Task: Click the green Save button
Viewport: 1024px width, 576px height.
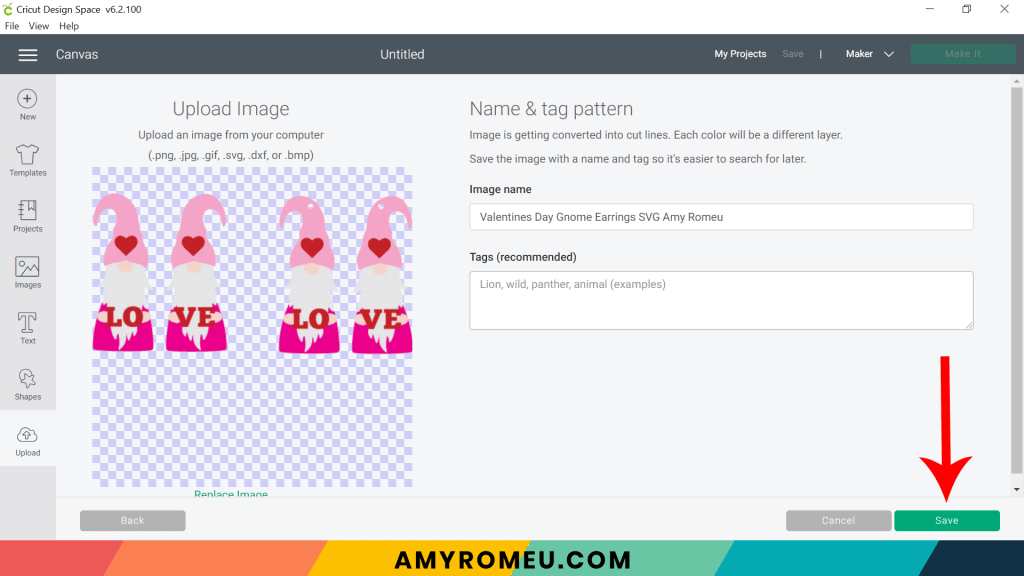Action: (x=946, y=520)
